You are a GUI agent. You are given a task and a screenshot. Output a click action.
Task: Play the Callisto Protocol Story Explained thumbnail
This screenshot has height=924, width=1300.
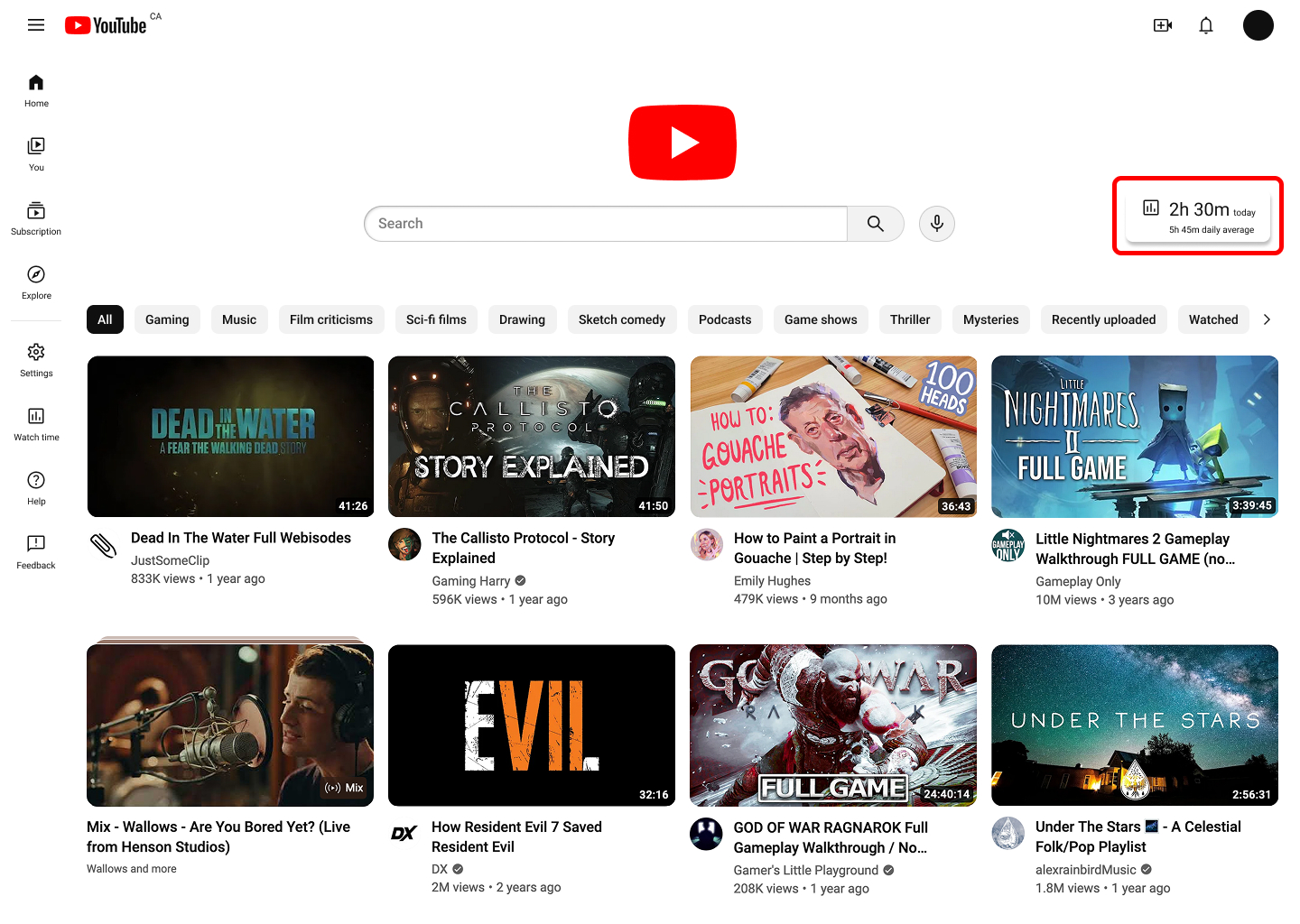click(x=532, y=437)
